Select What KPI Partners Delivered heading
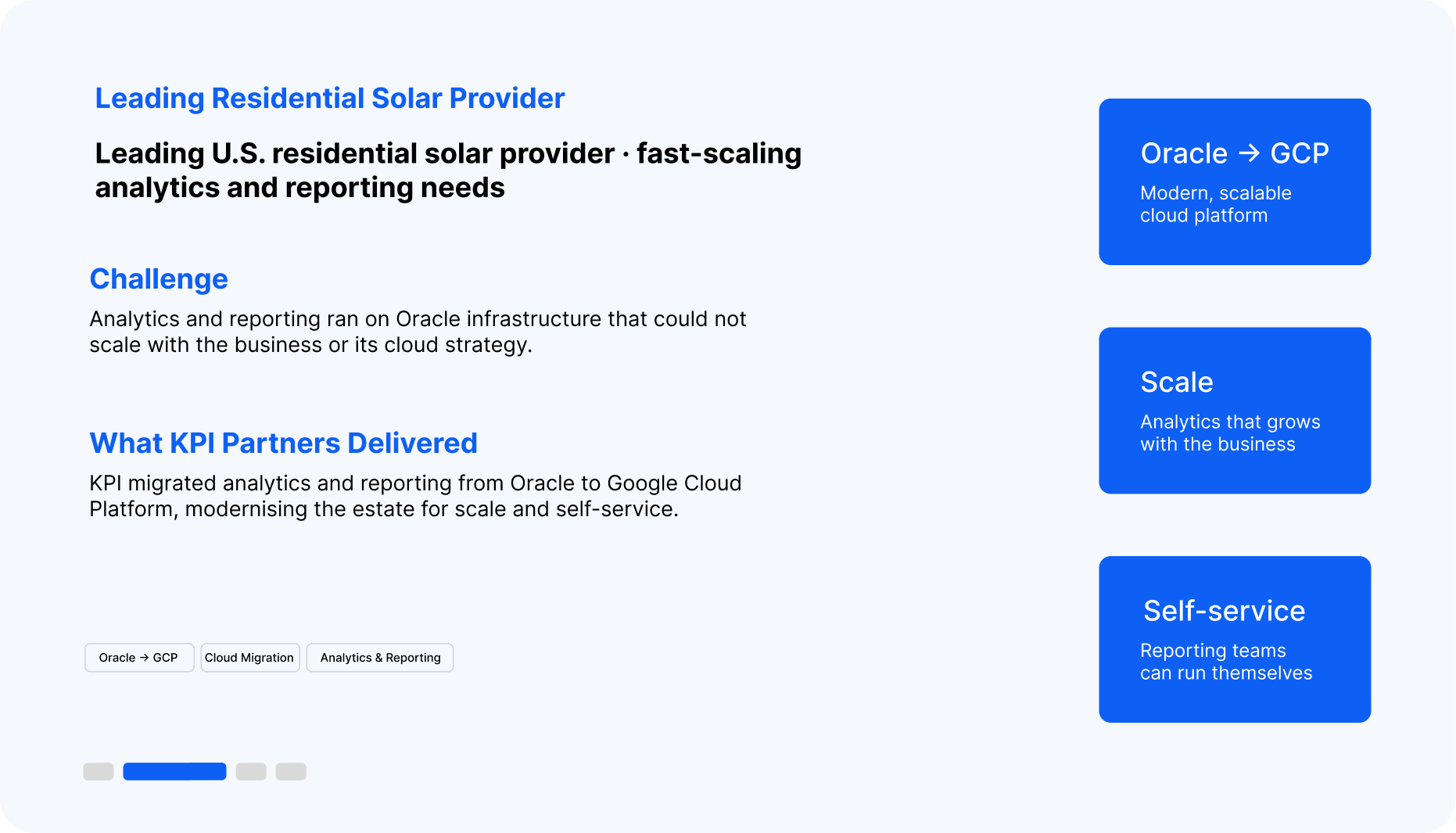Image resolution: width=1456 pixels, height=833 pixels. pyautogui.click(x=283, y=443)
